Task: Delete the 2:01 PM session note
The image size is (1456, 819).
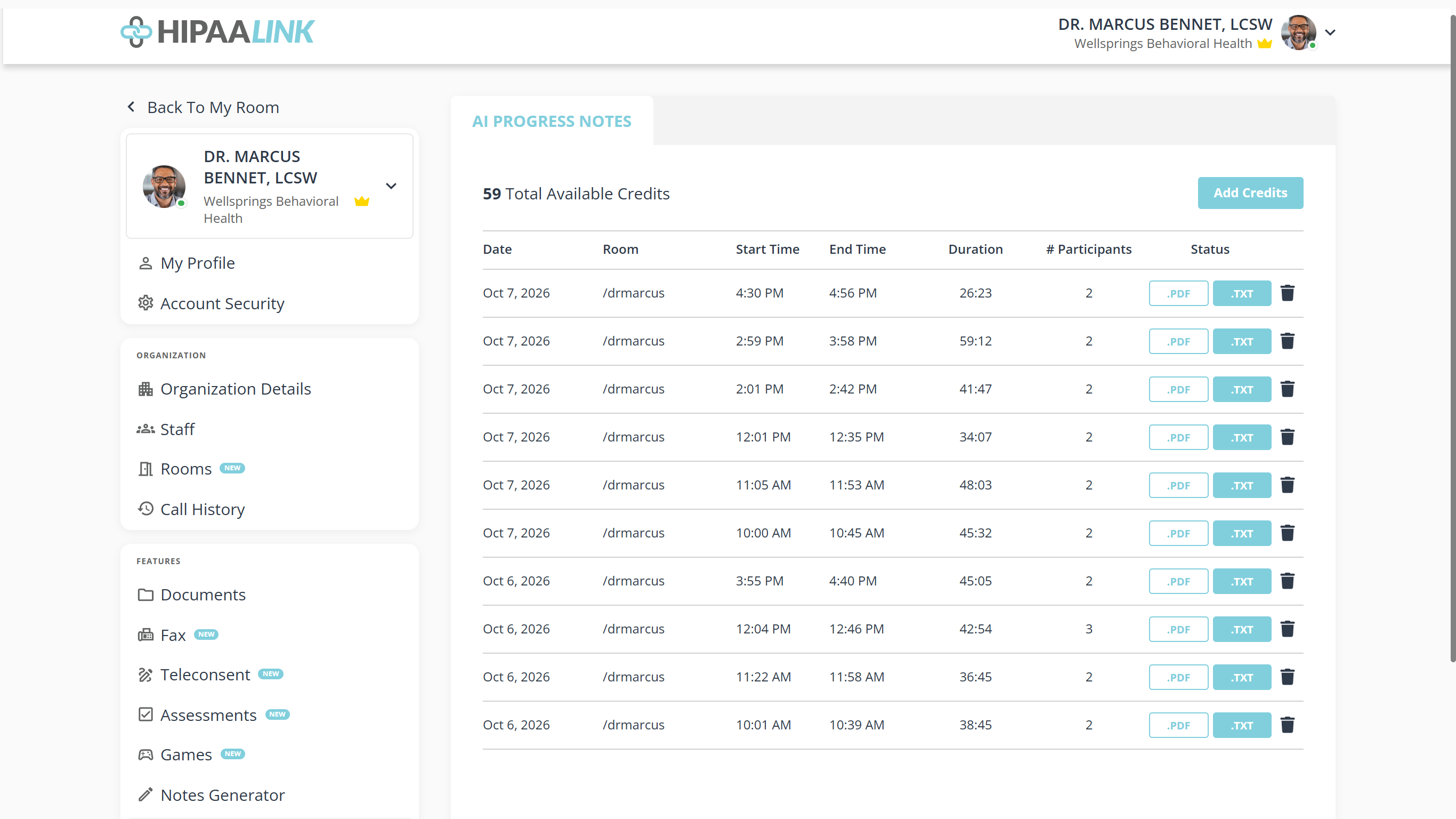Action: [1287, 389]
